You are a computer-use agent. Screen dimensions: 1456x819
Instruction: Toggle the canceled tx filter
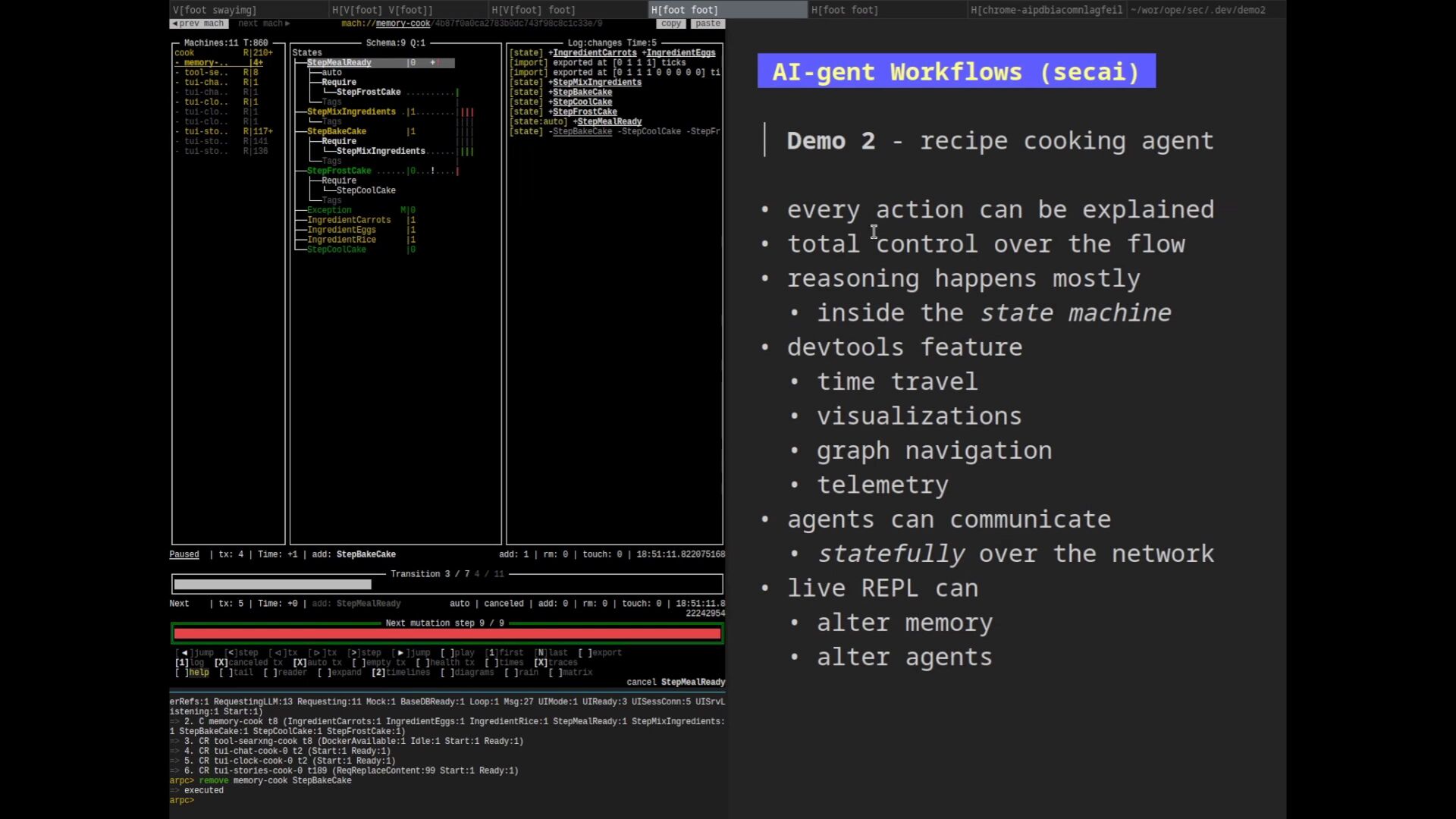pyautogui.click(x=248, y=663)
